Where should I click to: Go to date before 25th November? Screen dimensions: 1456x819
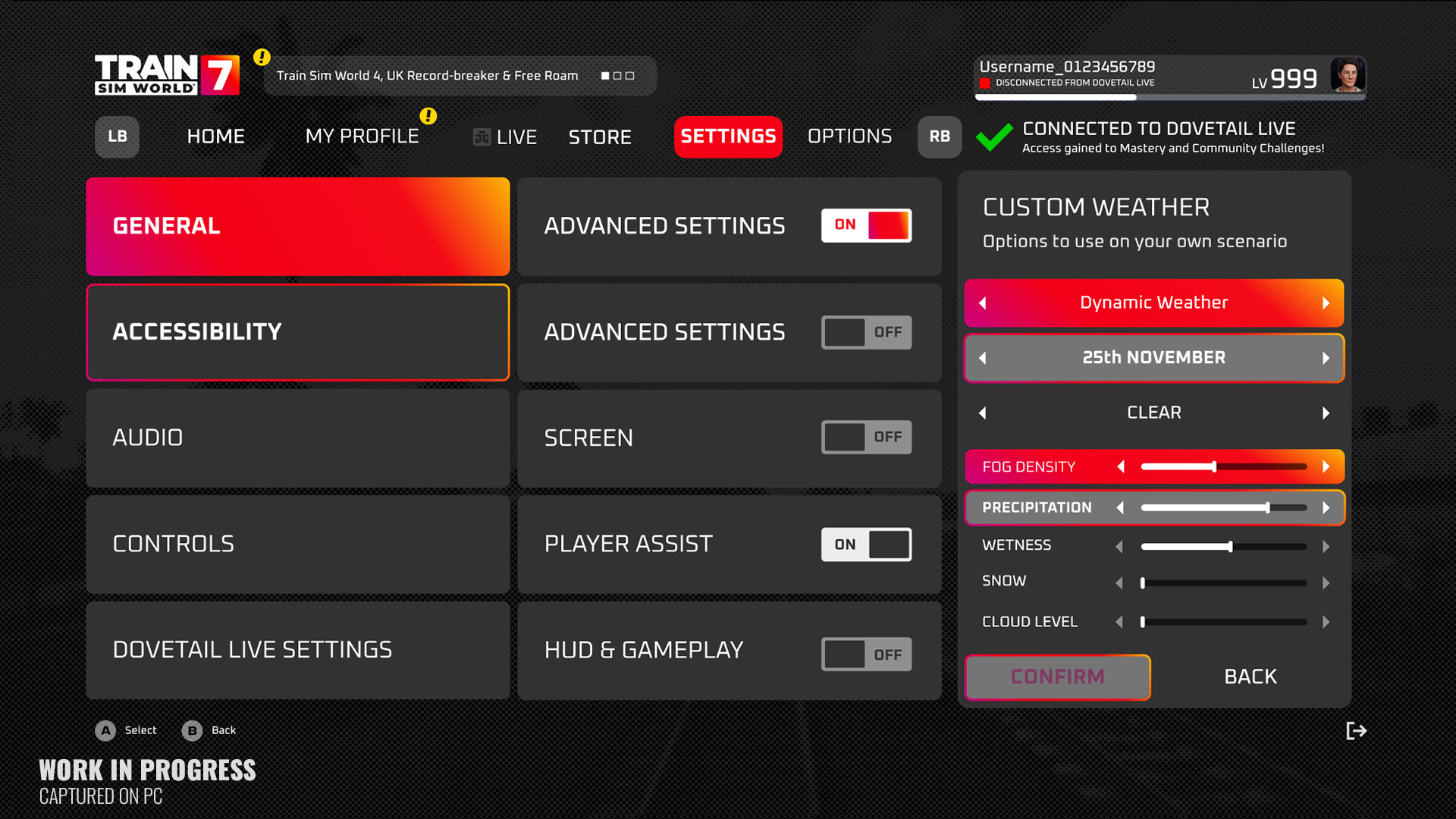[983, 358]
